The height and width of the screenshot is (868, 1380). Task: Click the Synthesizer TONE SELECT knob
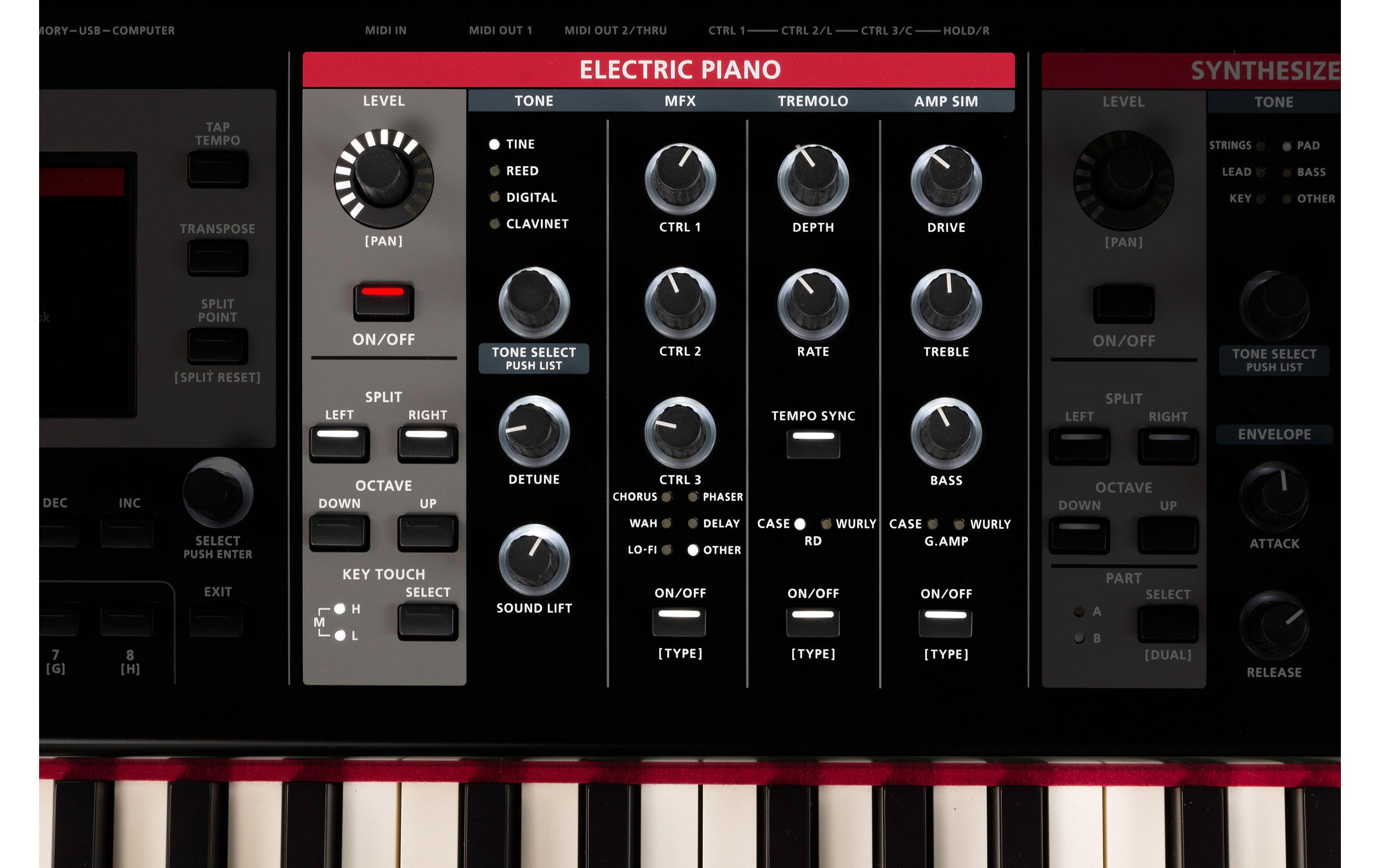(x=1274, y=305)
